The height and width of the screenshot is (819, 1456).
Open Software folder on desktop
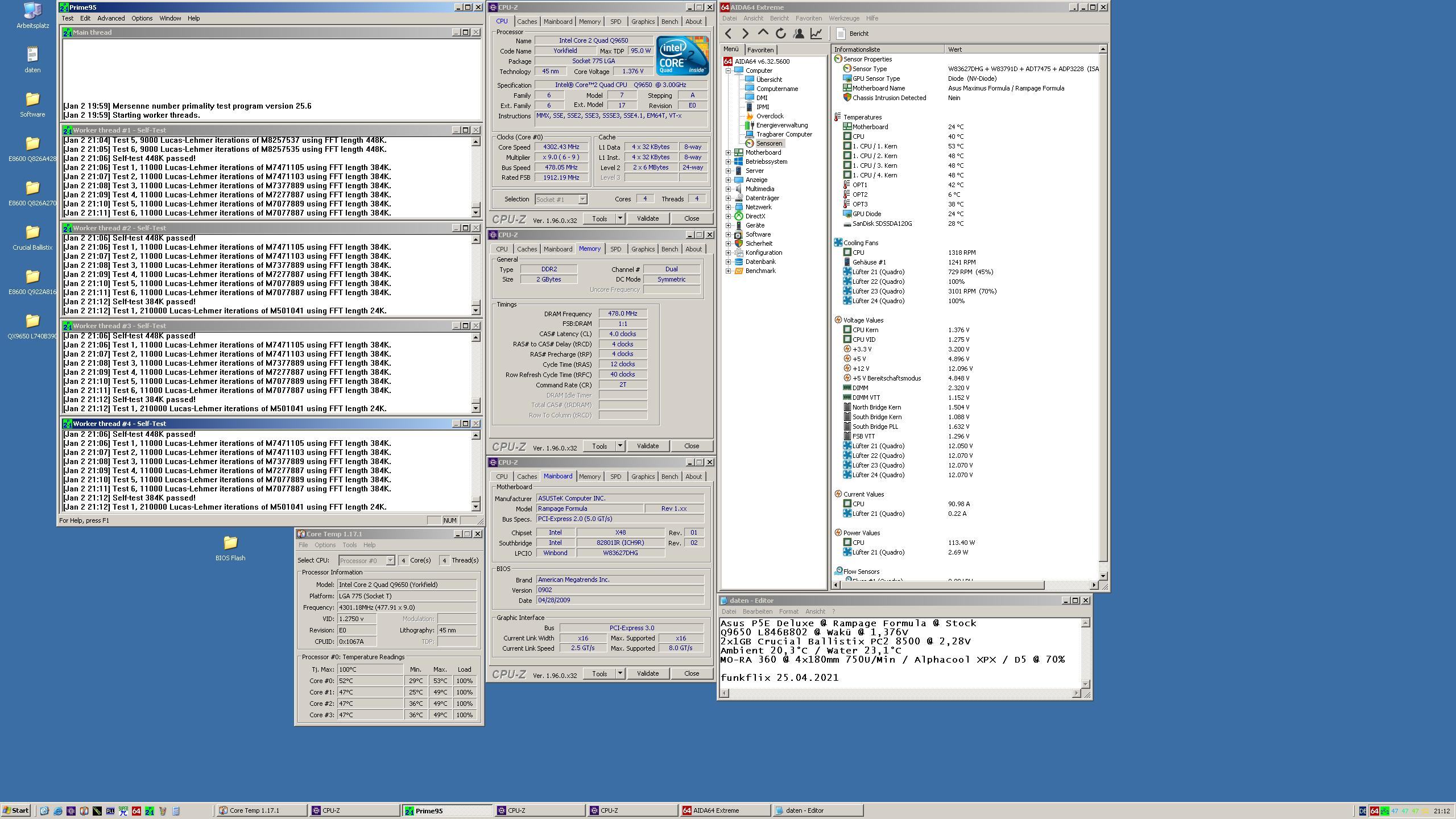[x=32, y=104]
